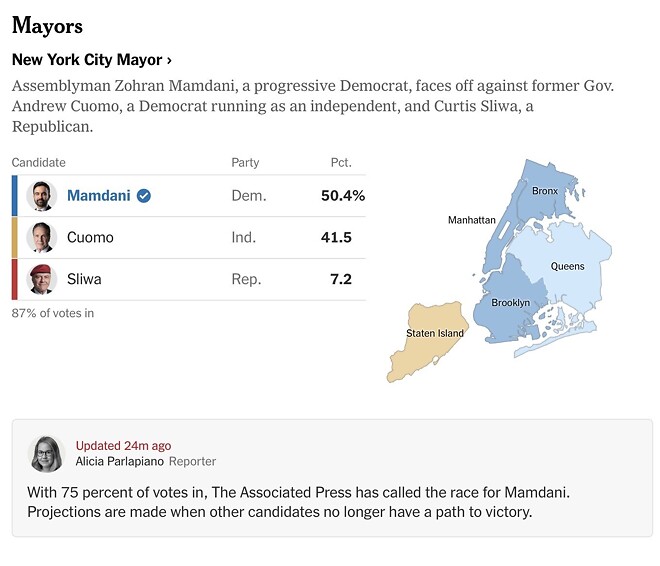Viewport: 660px width, 566px height.
Task: Click Mamdani's candidate photo
Action: click(41, 196)
